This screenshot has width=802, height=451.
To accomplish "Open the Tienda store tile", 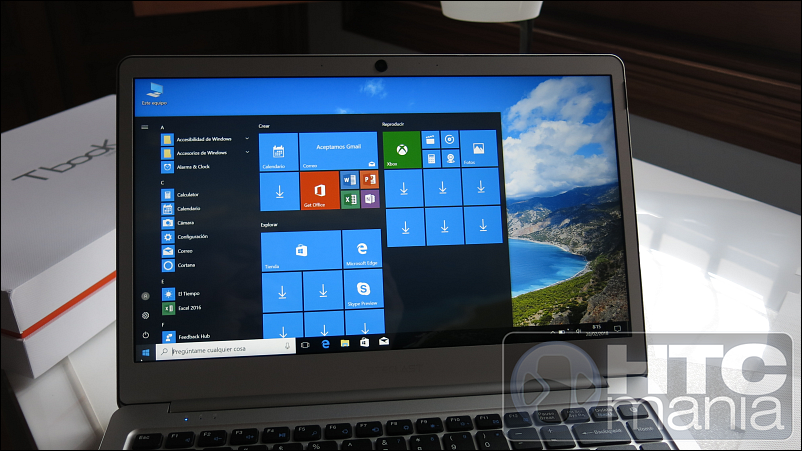I will pos(301,251).
